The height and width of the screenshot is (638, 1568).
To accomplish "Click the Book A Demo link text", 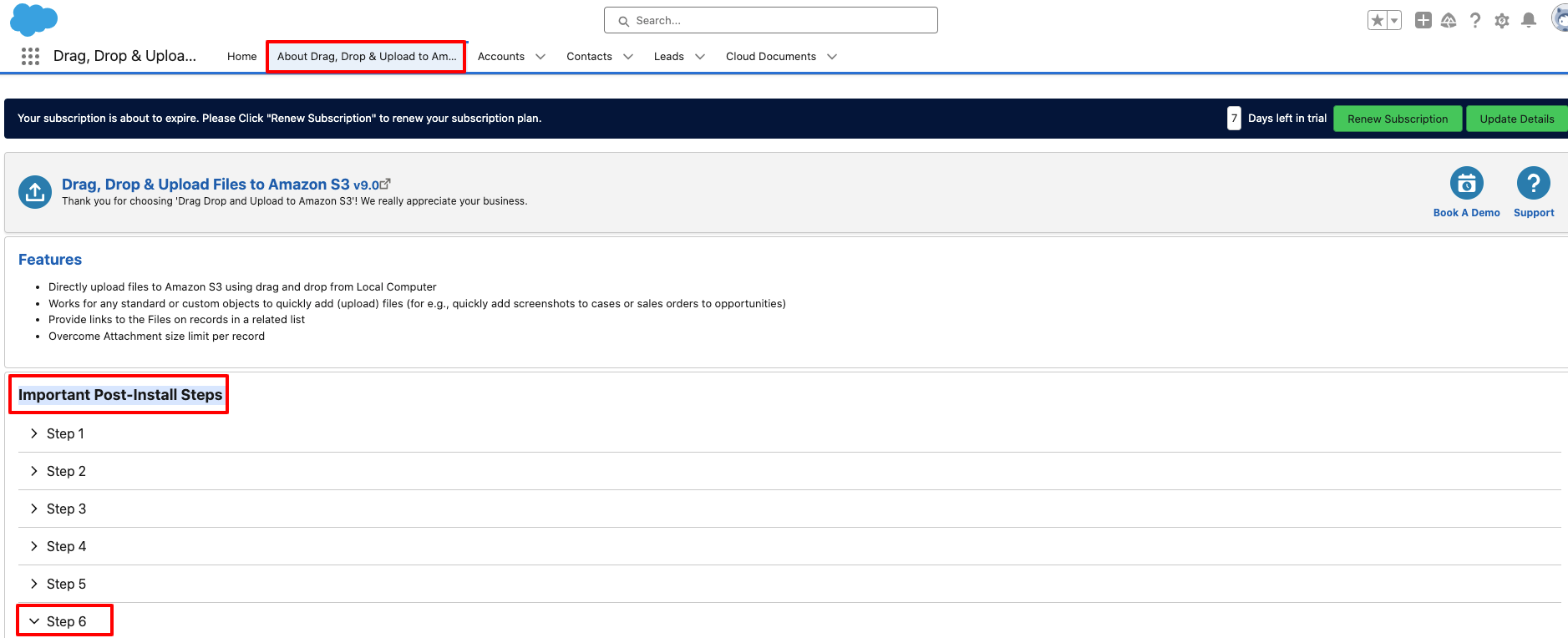I will (1467, 213).
